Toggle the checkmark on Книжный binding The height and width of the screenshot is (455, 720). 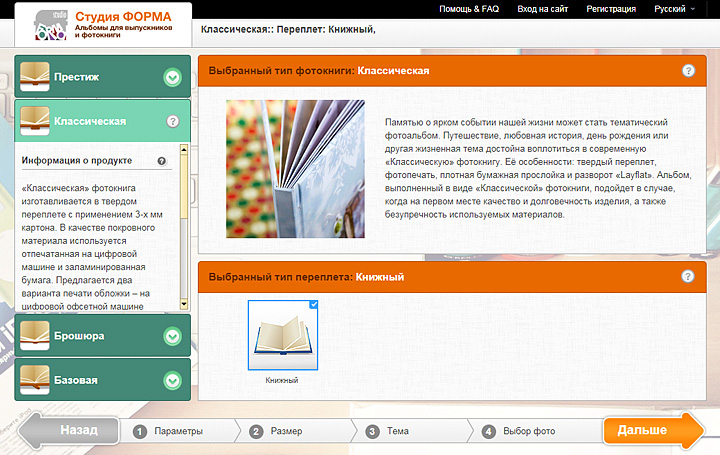pyautogui.click(x=314, y=304)
